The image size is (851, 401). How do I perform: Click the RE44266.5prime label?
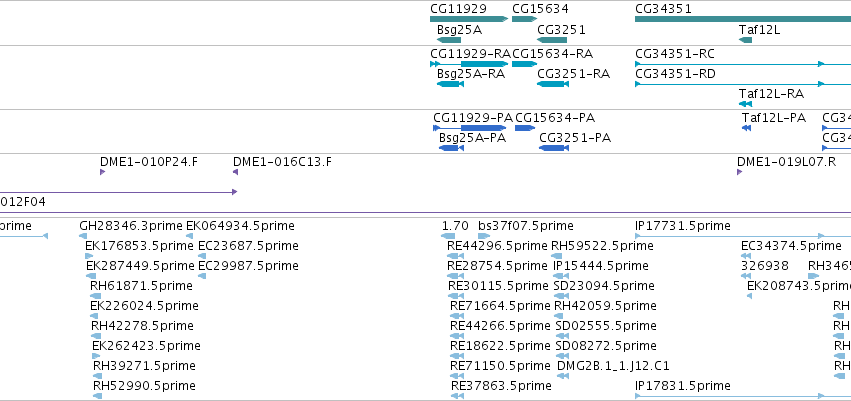coord(500,326)
